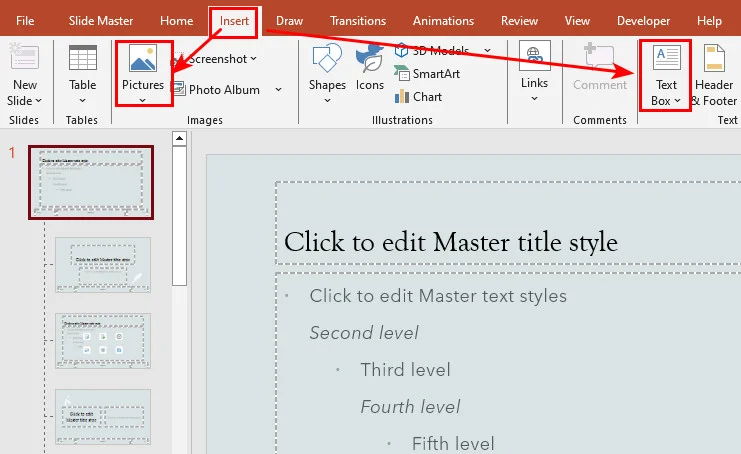
Task: Click the Chart bar icon
Action: (402, 96)
